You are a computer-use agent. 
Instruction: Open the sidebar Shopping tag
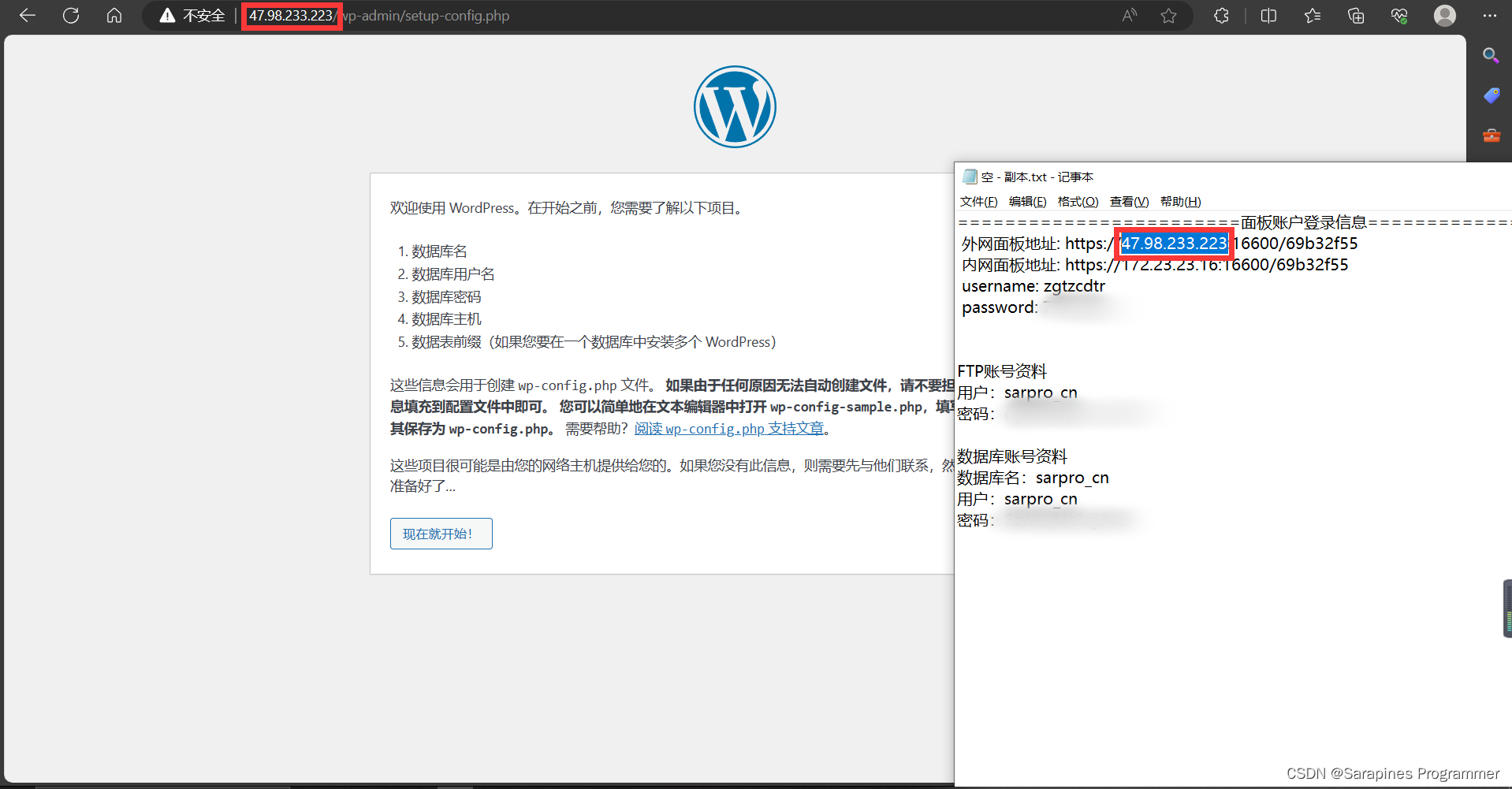(x=1491, y=95)
